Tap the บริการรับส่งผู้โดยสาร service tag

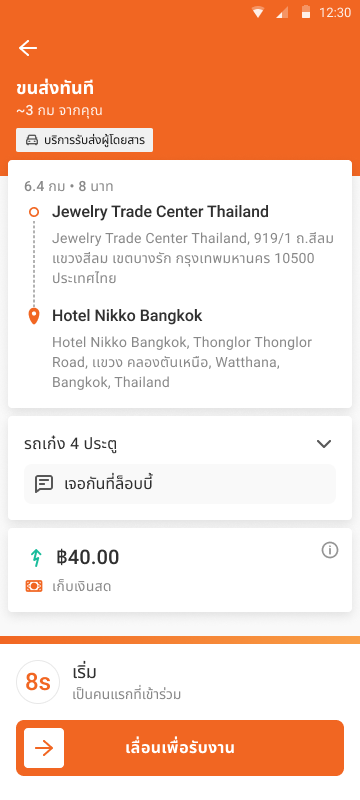click(x=85, y=140)
